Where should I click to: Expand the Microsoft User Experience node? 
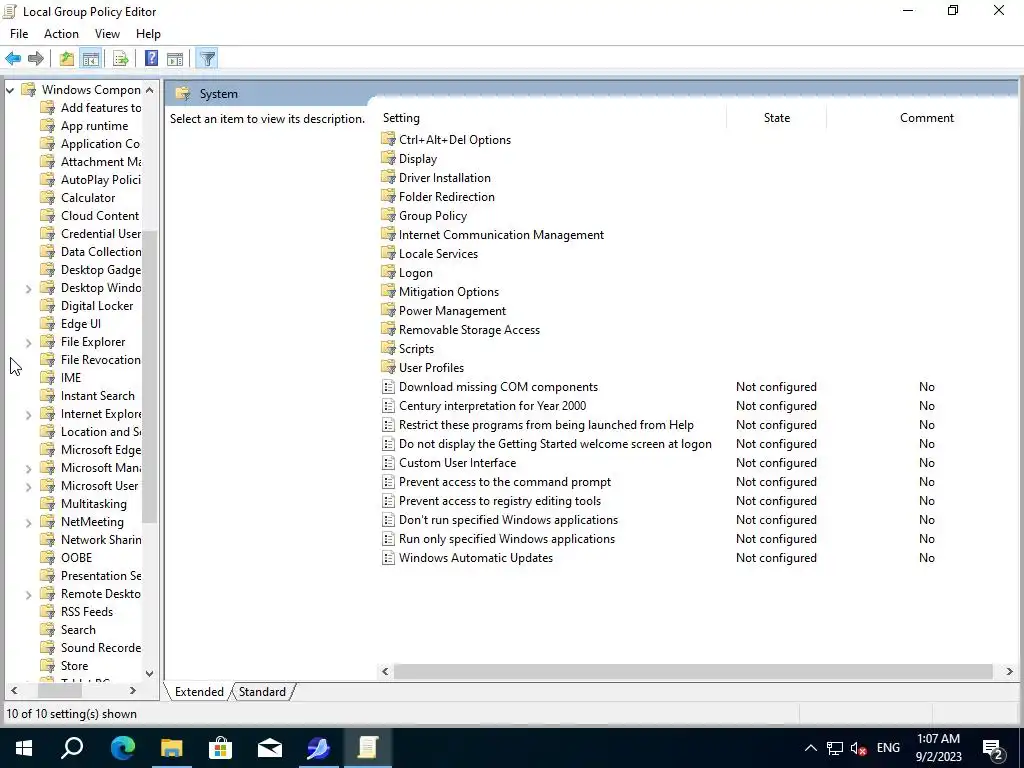point(28,486)
